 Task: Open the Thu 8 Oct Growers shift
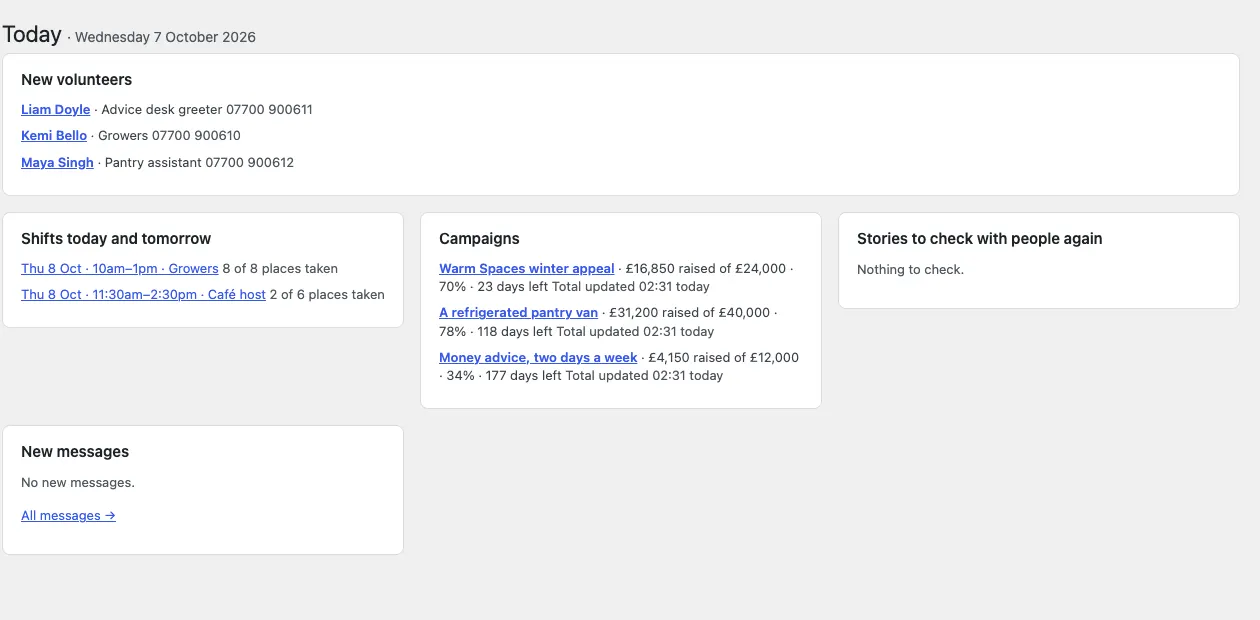[x=120, y=269]
